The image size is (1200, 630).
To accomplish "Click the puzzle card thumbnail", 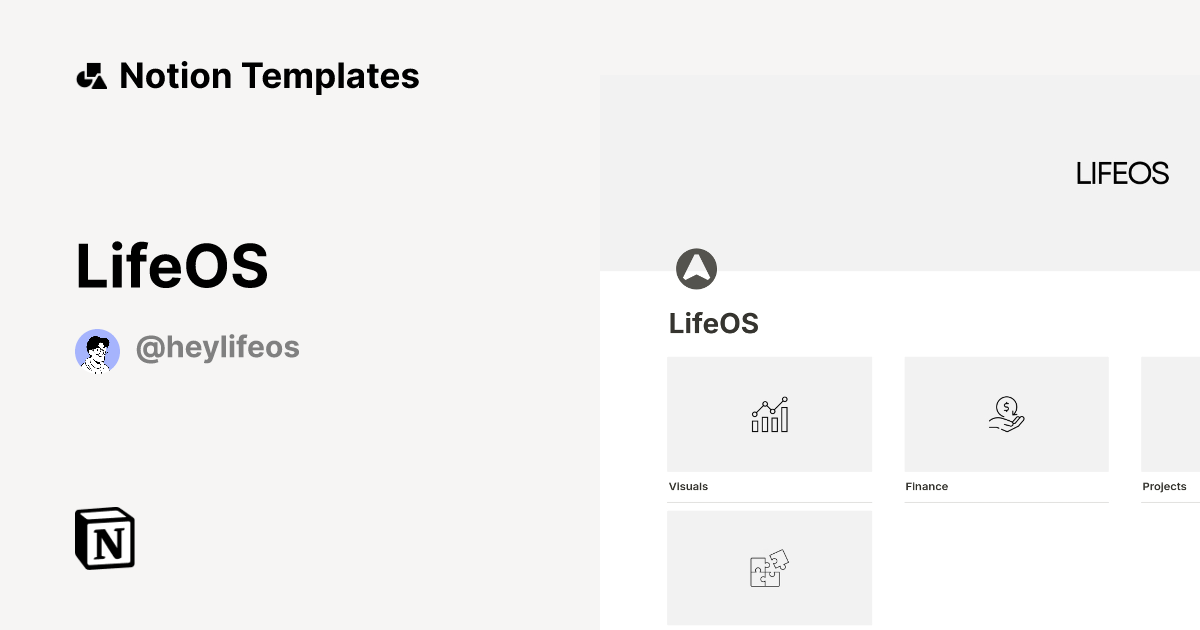I will (769, 567).
